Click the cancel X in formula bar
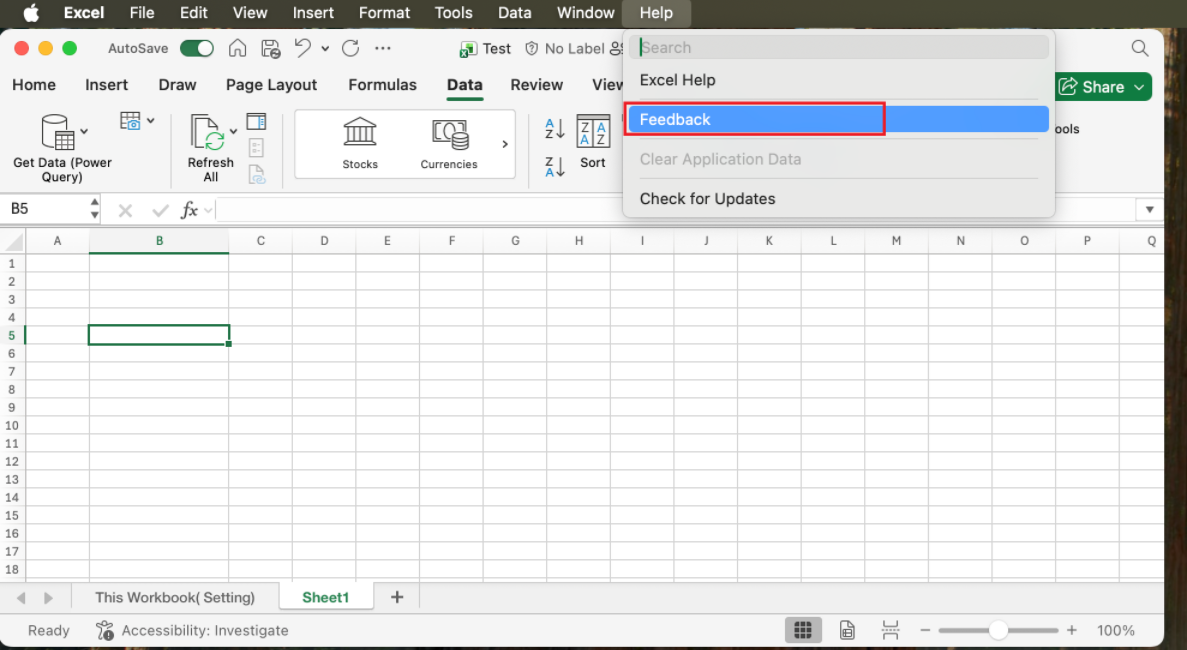Viewport: 1187px width, 650px height. pos(126,210)
